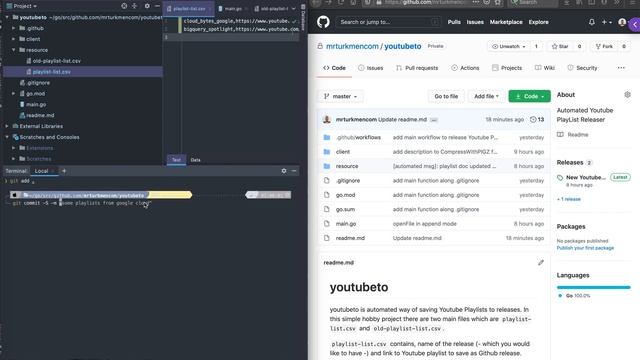Open the green Code dropdown
The width and height of the screenshot is (640, 360).
(529, 96)
